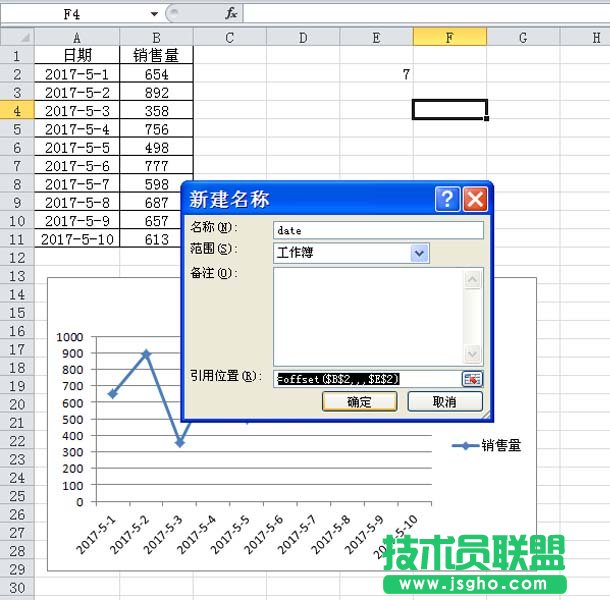Click the 名称 input field containing date
Screen dimensions: 610x600
(x=378, y=230)
